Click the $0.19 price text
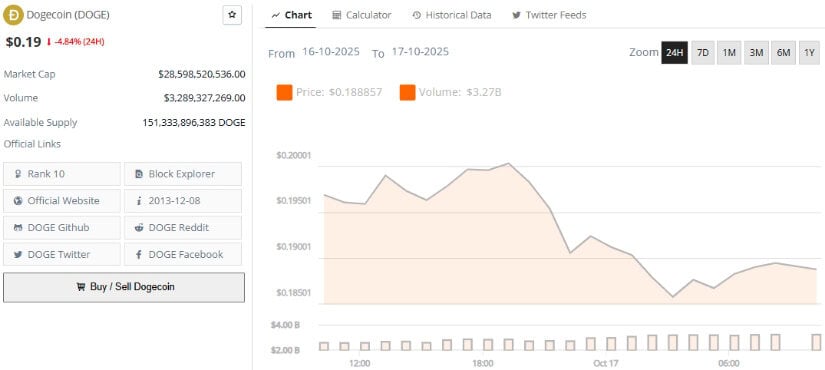The height and width of the screenshot is (370, 825). click(x=23, y=42)
